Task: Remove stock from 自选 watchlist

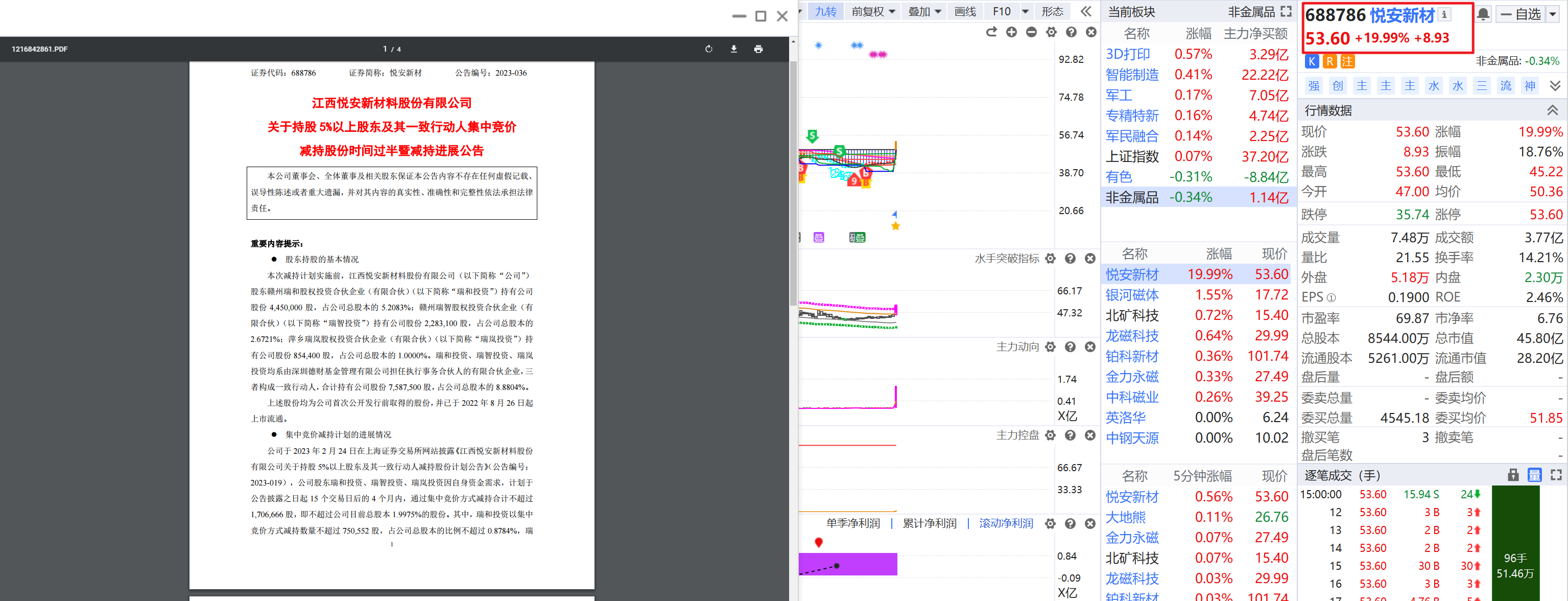Action: pyautogui.click(x=1521, y=14)
